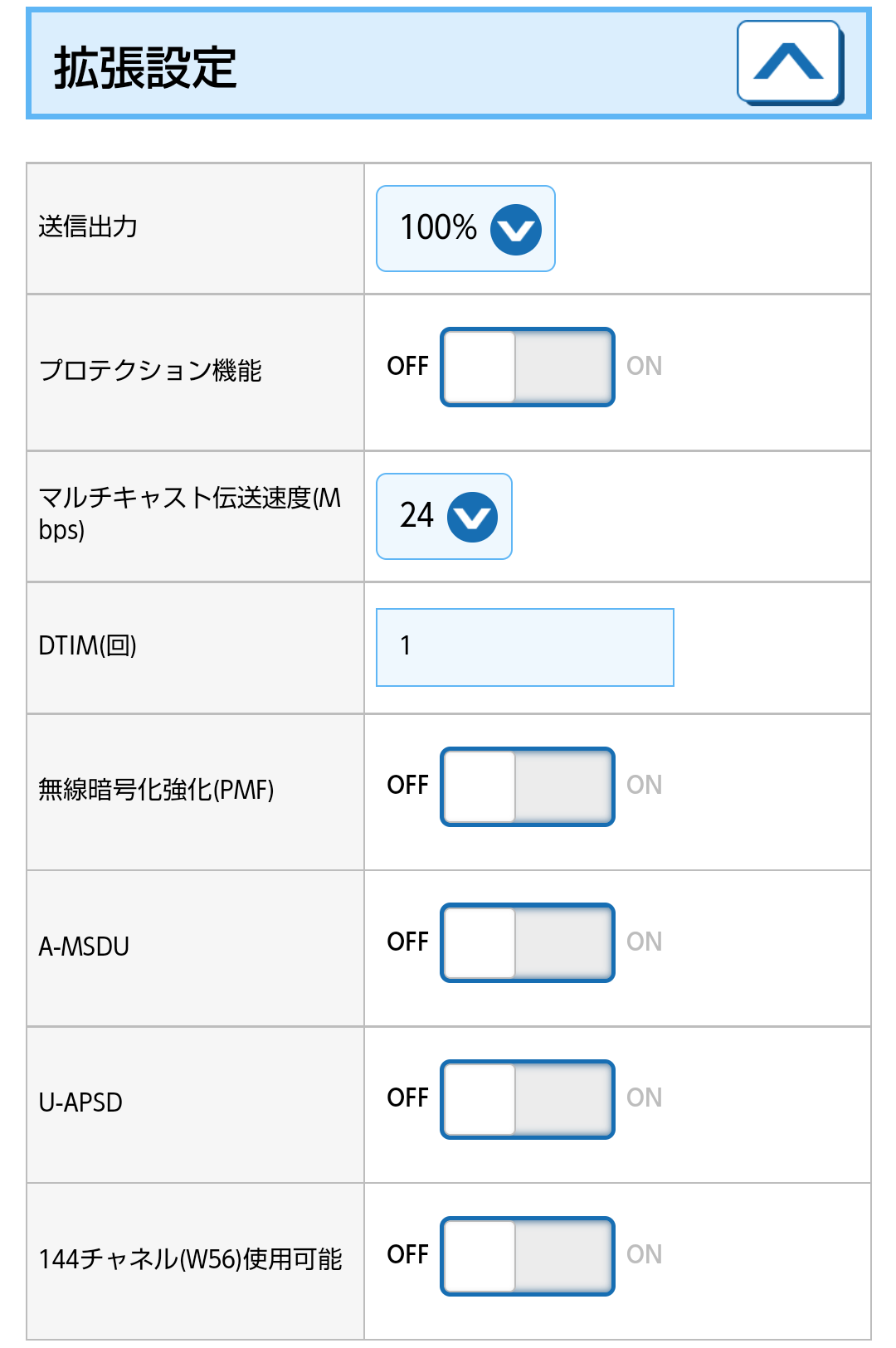This screenshot has height=1348, width=896.
Task: Click the blue arrow icon beside 24
Action: click(x=473, y=517)
